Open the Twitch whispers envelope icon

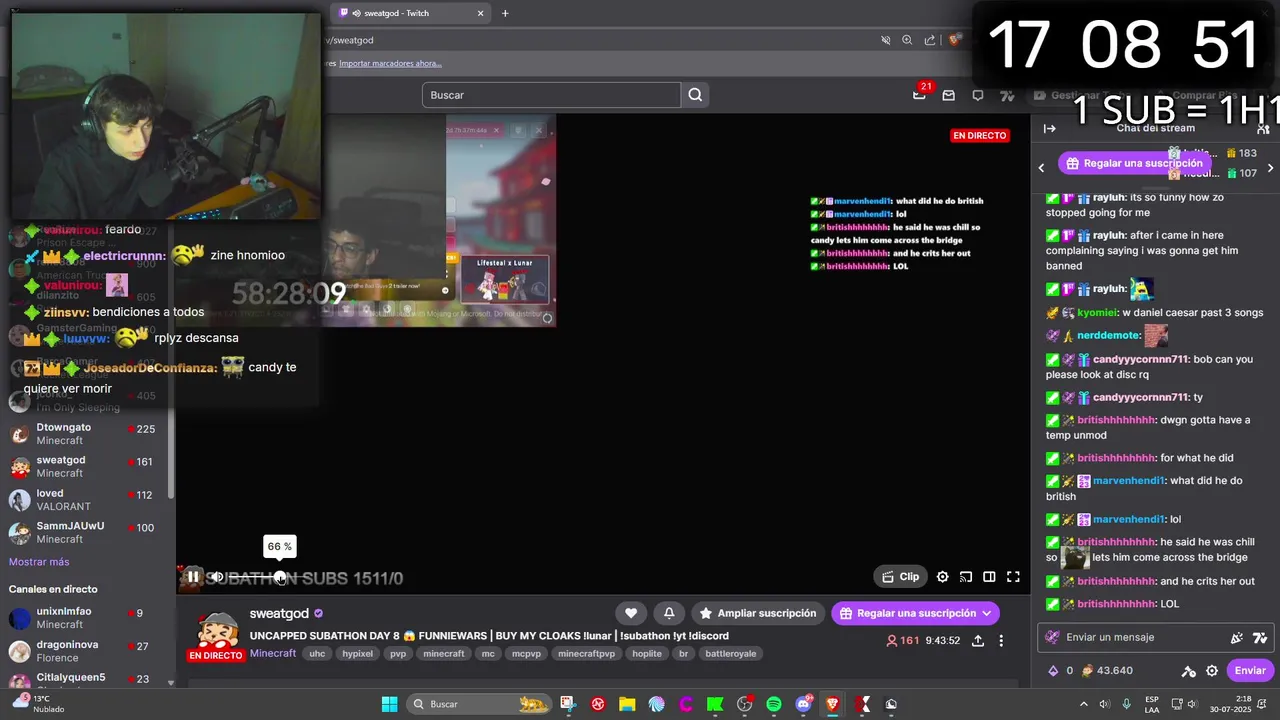948,95
